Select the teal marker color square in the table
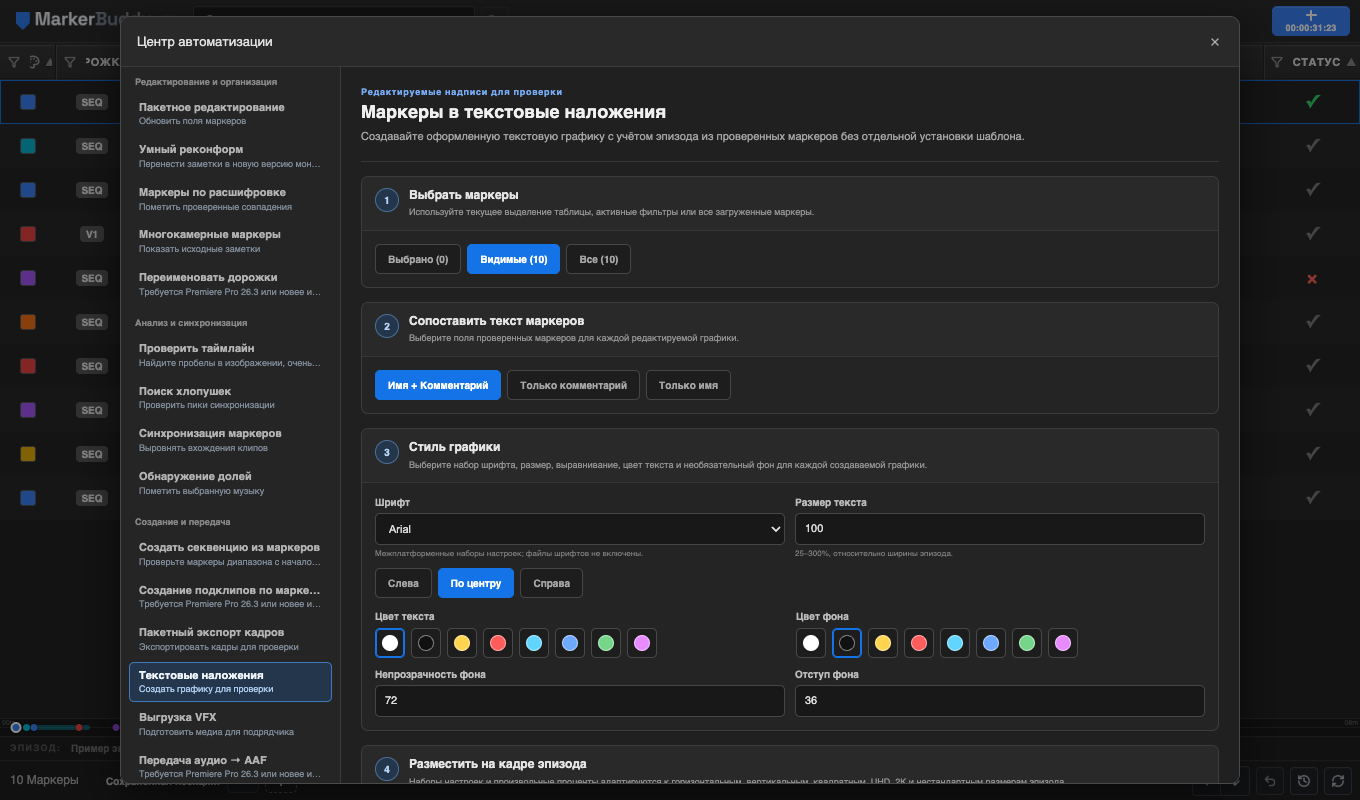 [x=28, y=146]
